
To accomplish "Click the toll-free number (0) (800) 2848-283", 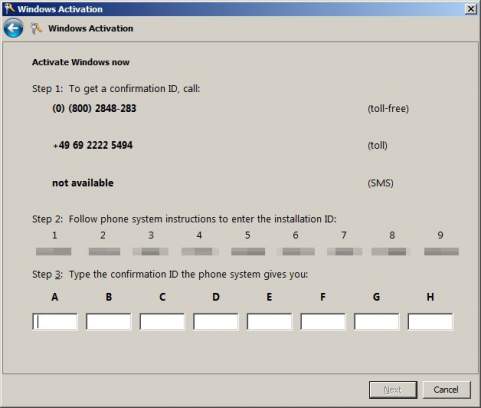I will coord(94,108).
